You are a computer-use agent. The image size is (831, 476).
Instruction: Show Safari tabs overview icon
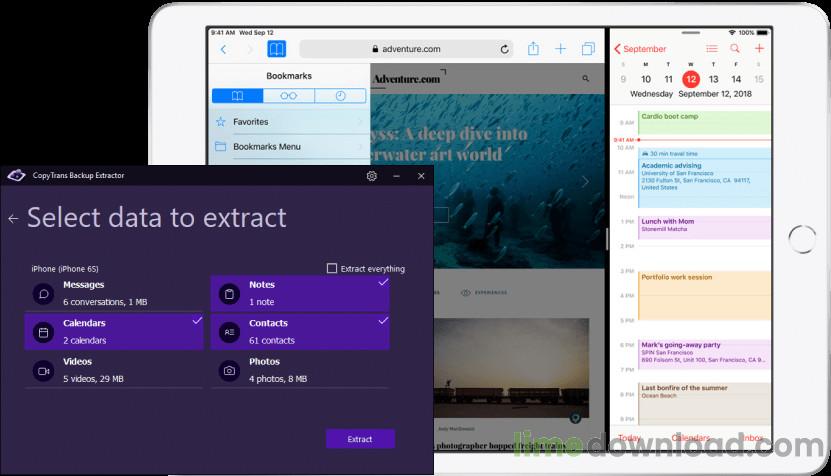pos(588,49)
